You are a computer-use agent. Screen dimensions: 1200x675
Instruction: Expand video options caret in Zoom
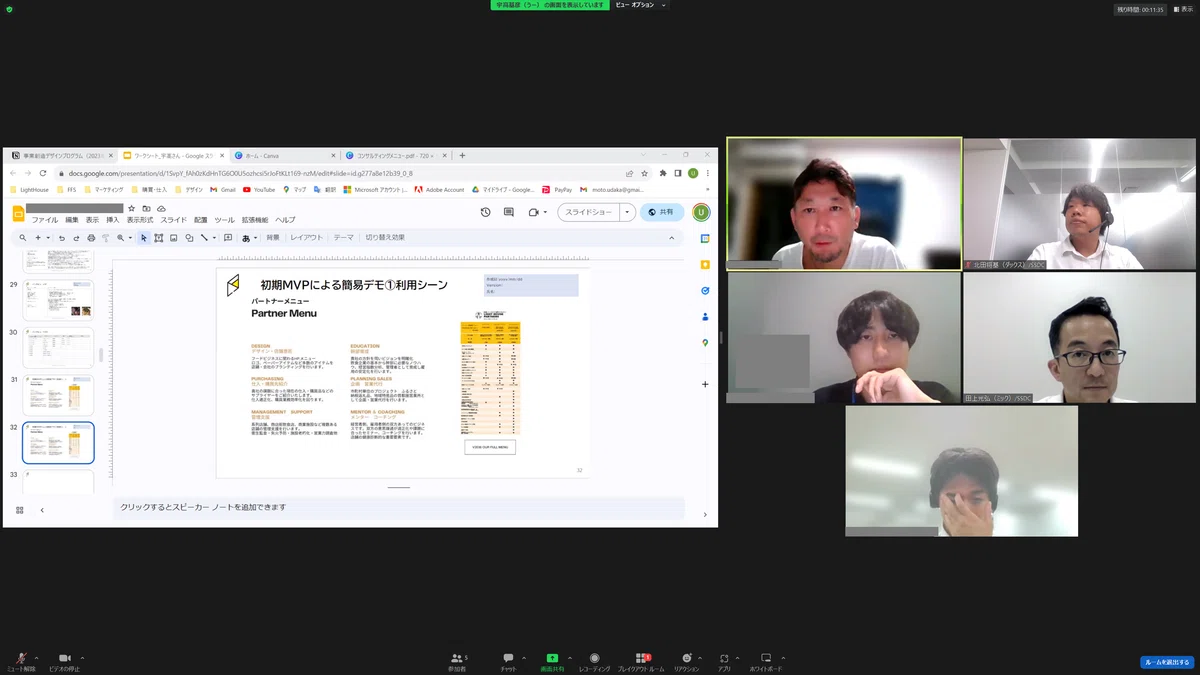coord(82,657)
